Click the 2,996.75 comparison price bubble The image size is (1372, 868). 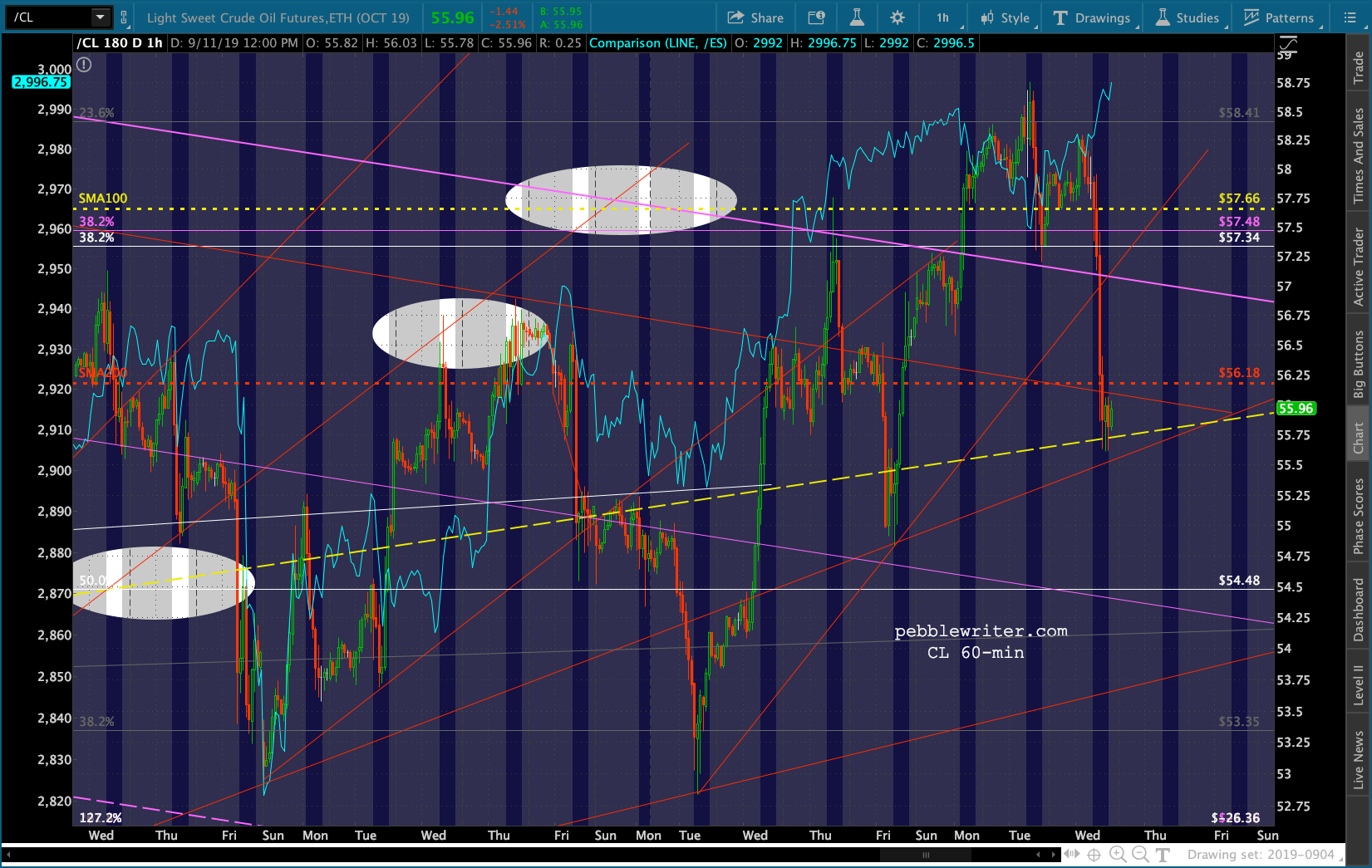(41, 82)
